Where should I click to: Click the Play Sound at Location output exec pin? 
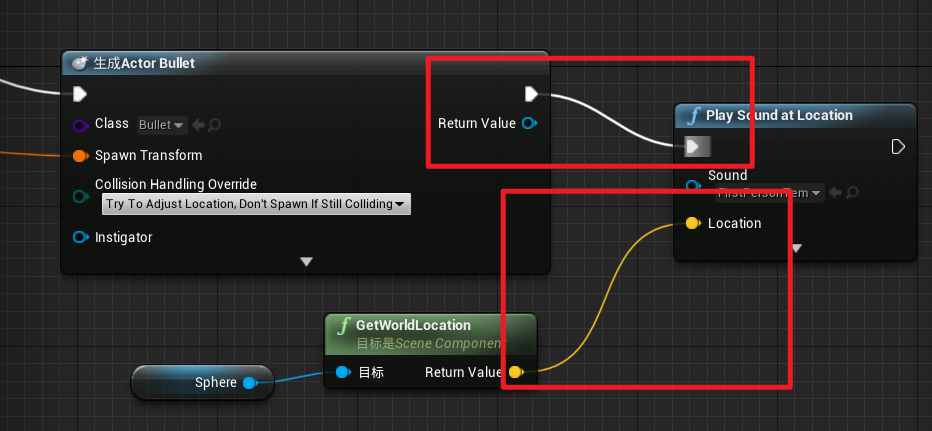tap(898, 146)
